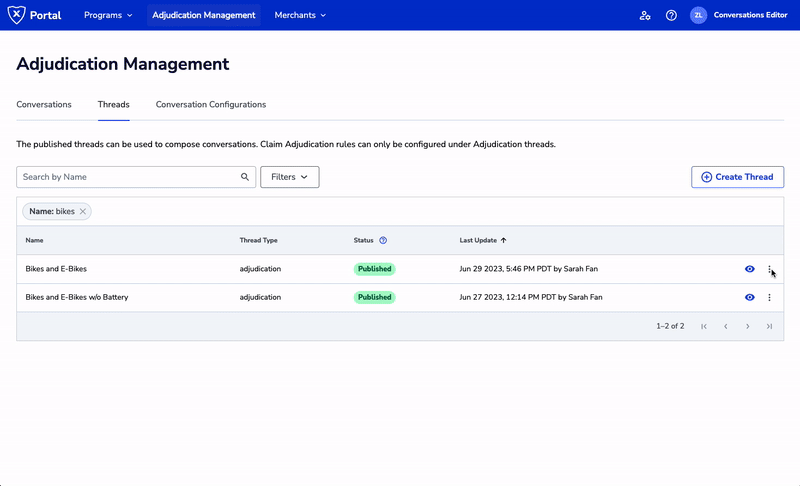Expand the Programs dropdown menu

[x=108, y=16]
